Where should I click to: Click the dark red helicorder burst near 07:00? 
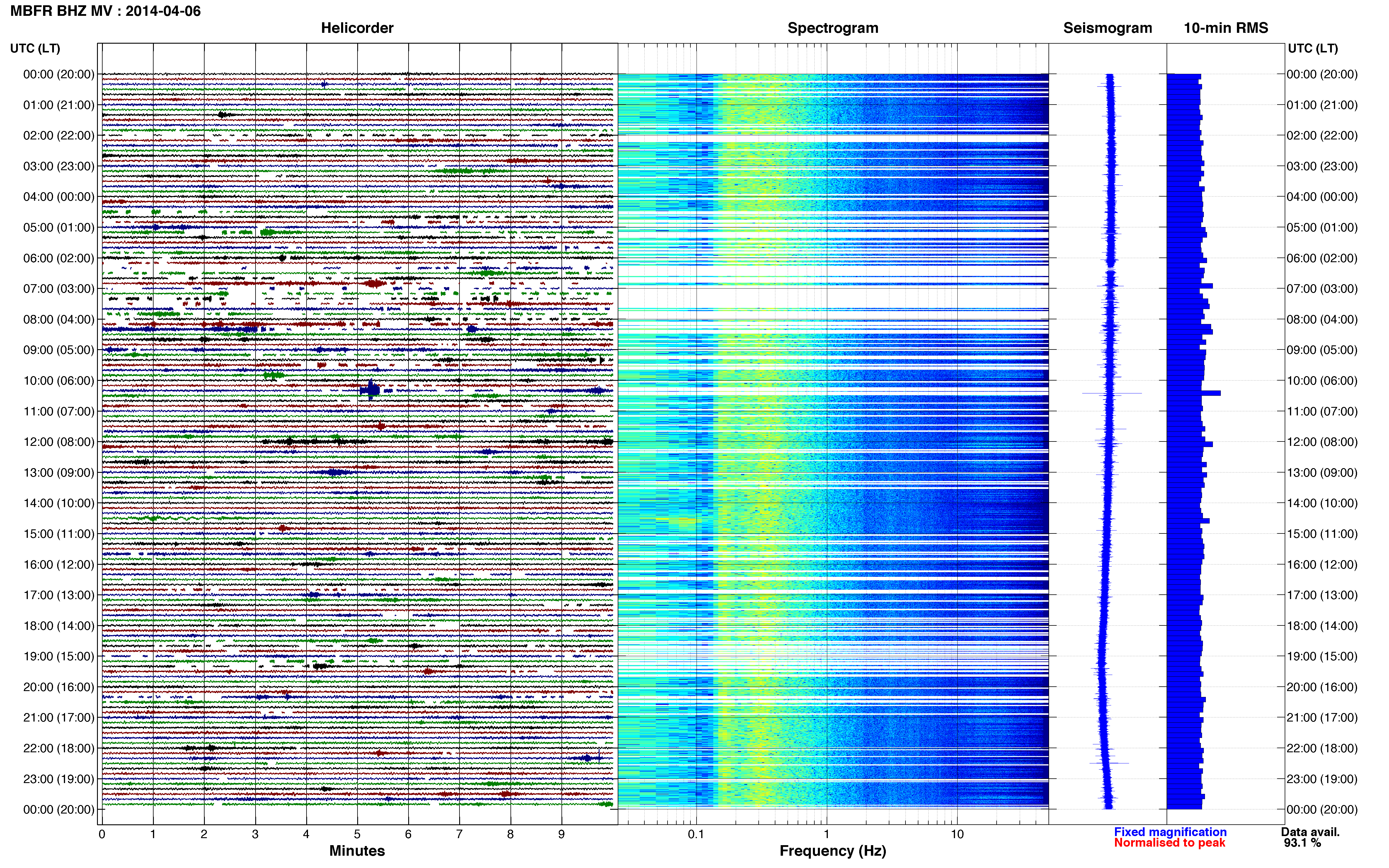click(x=375, y=283)
